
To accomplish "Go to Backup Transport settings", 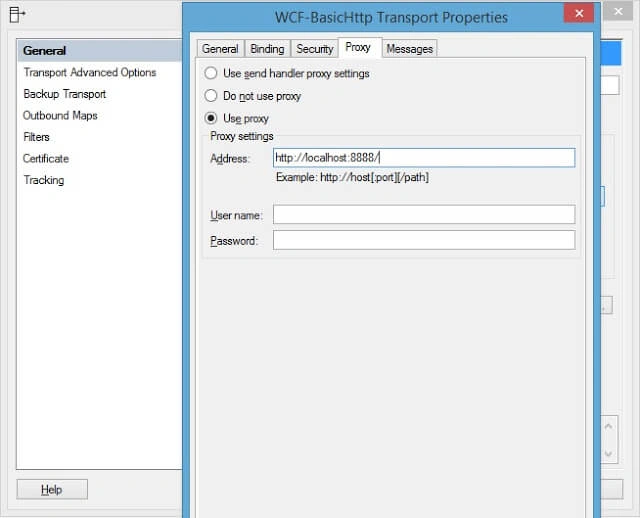I will 64,94.
